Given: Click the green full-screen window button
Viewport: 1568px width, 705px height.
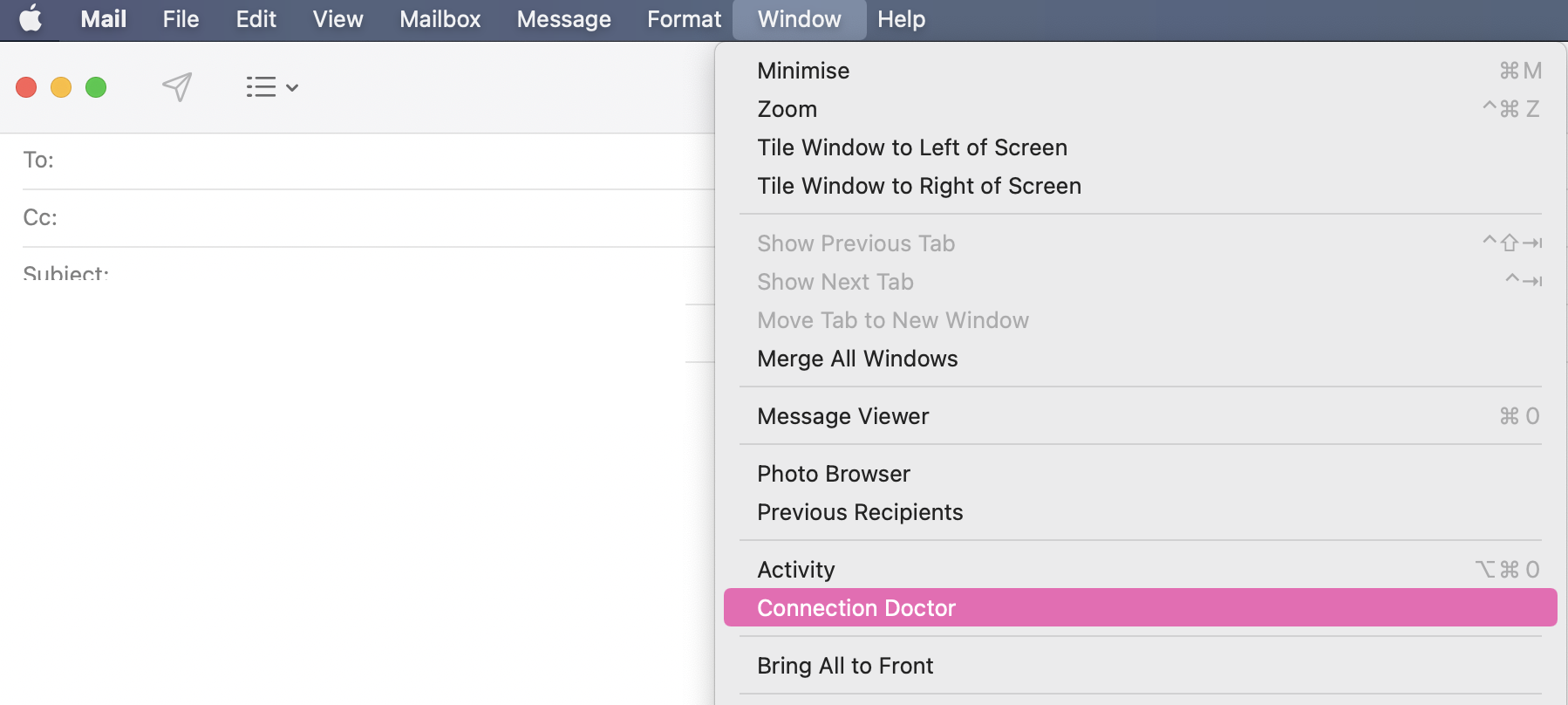Looking at the screenshot, I should [96, 87].
